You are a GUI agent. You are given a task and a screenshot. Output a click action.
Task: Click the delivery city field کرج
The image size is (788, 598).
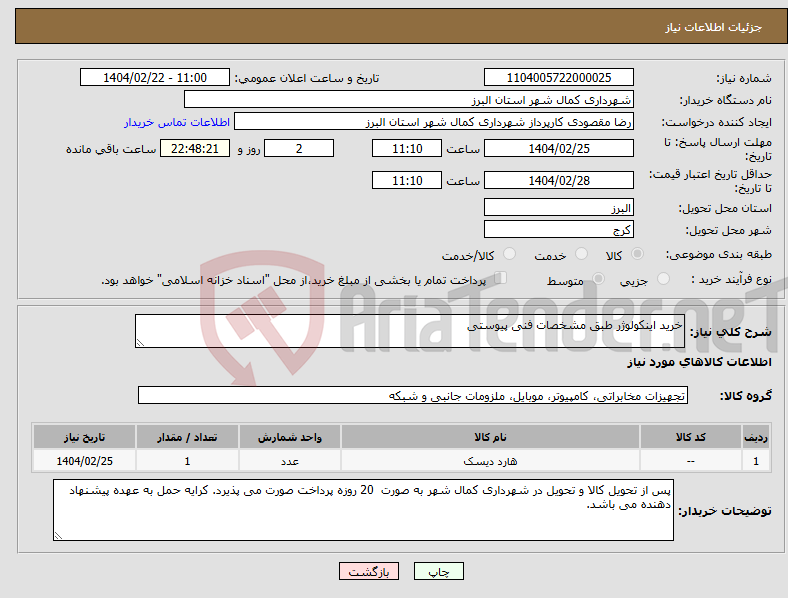coord(558,229)
